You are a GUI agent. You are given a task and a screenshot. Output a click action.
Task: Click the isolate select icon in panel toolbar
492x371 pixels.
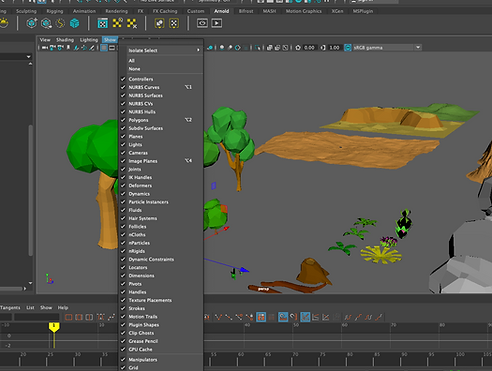pos(258,48)
